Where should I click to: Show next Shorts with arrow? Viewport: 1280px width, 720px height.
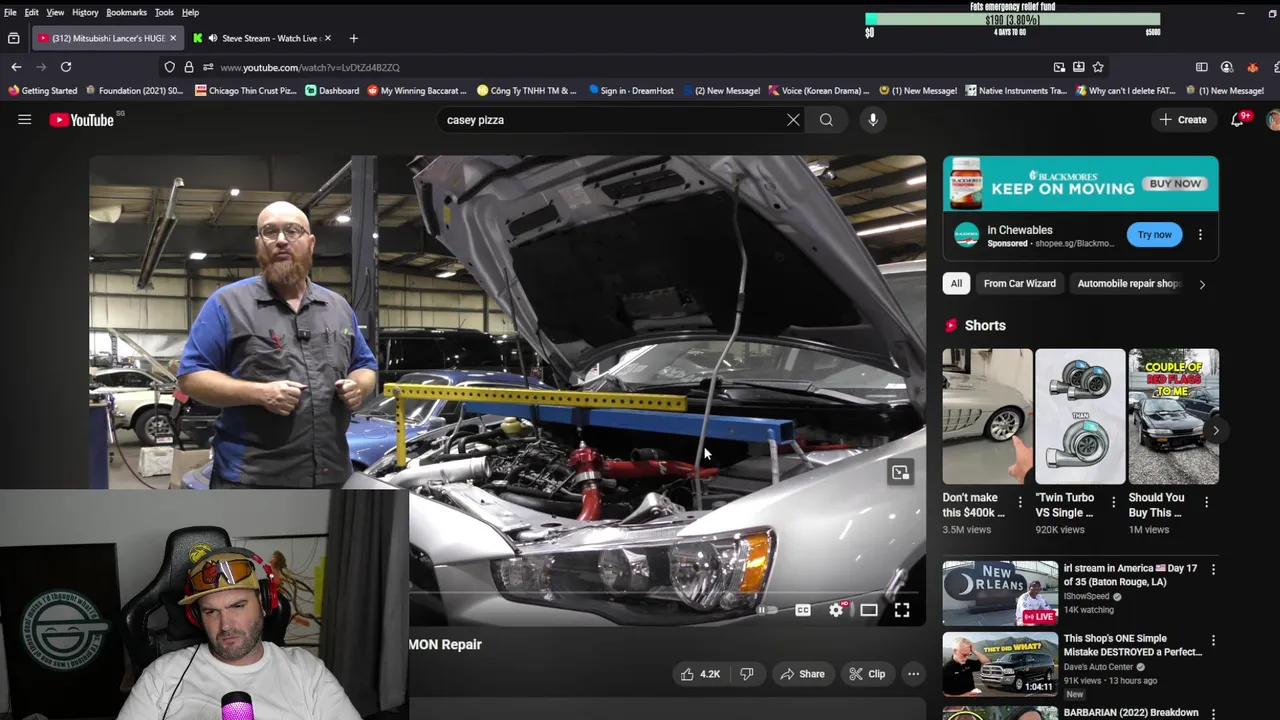[x=1215, y=431]
